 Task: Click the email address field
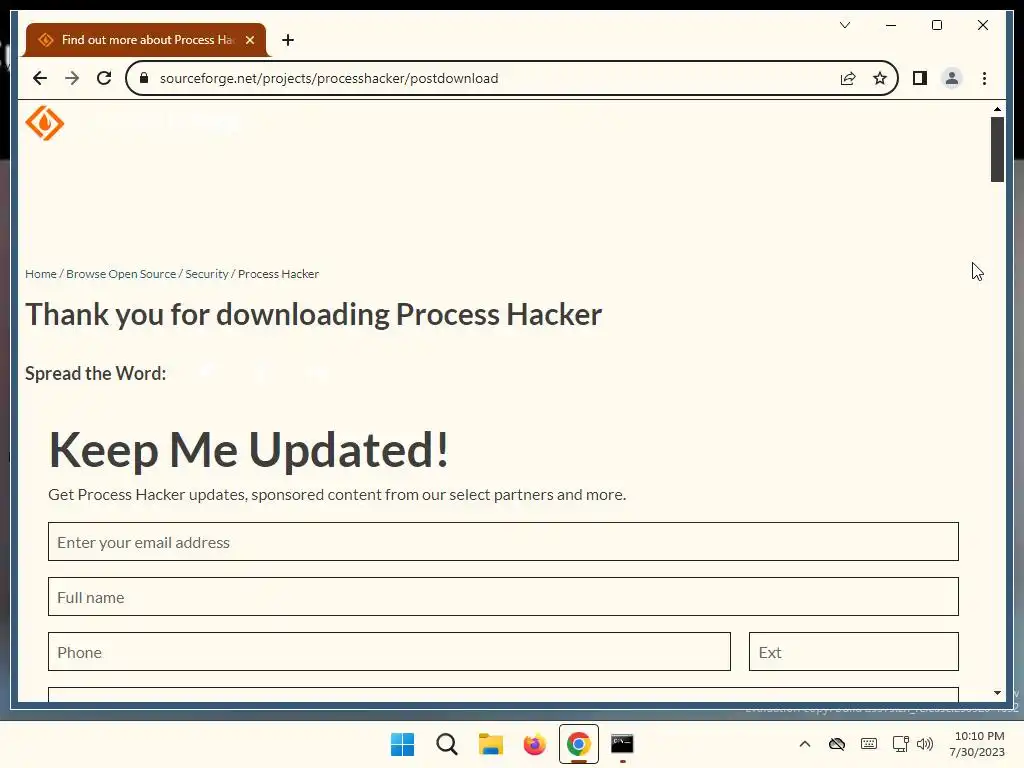[x=503, y=541]
